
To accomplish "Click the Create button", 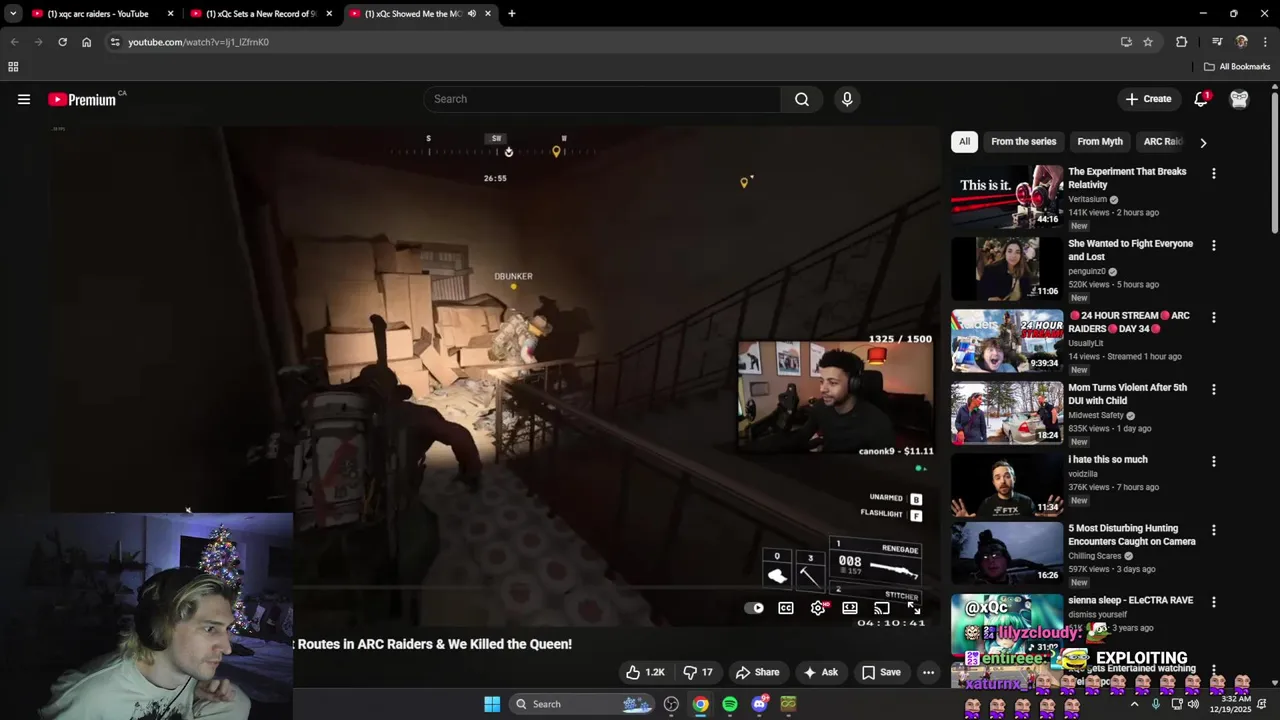I will [x=1148, y=99].
